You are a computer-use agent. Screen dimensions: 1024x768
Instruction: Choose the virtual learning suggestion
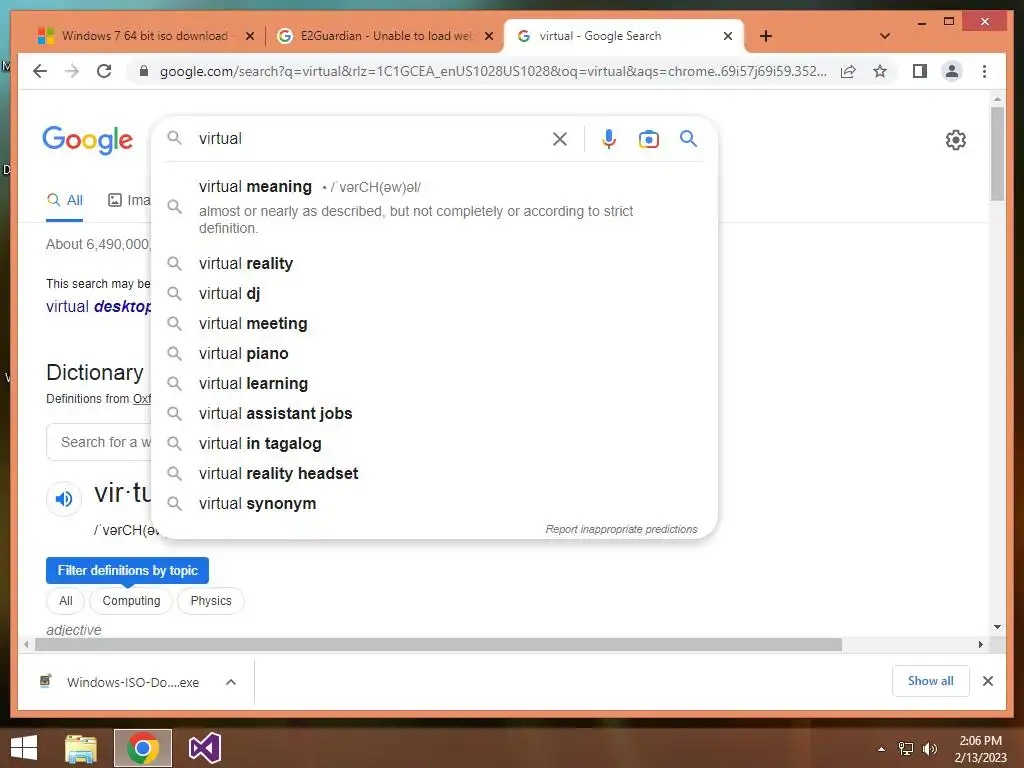click(434, 383)
